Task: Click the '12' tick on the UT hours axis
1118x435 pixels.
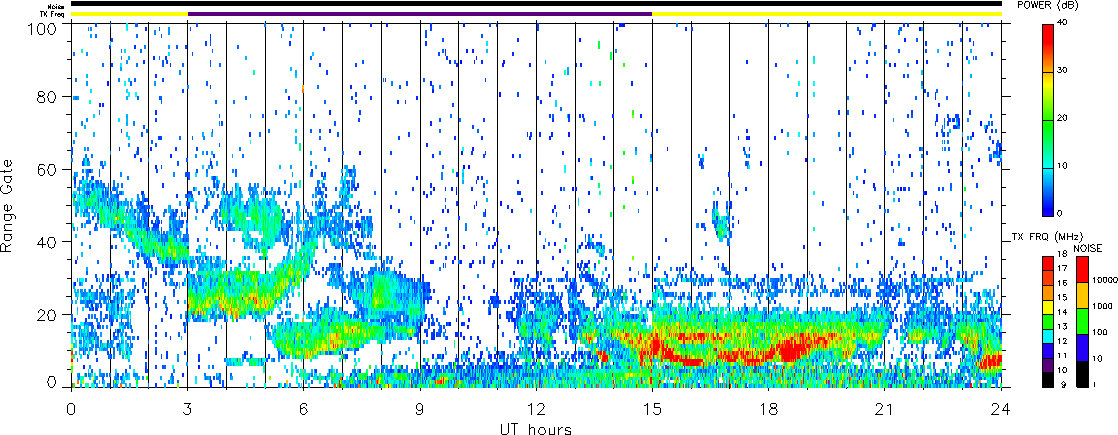Action: click(x=536, y=408)
